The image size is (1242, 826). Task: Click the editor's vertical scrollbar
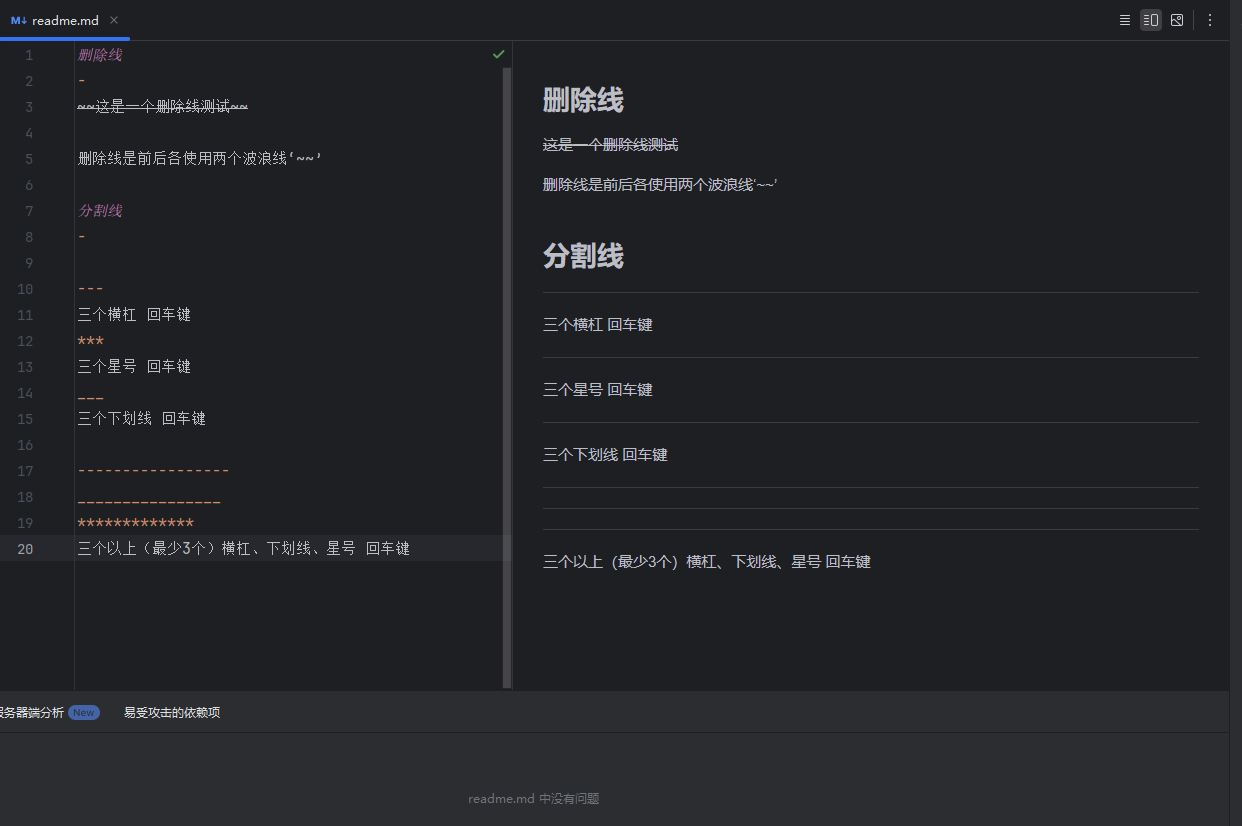pos(507,370)
